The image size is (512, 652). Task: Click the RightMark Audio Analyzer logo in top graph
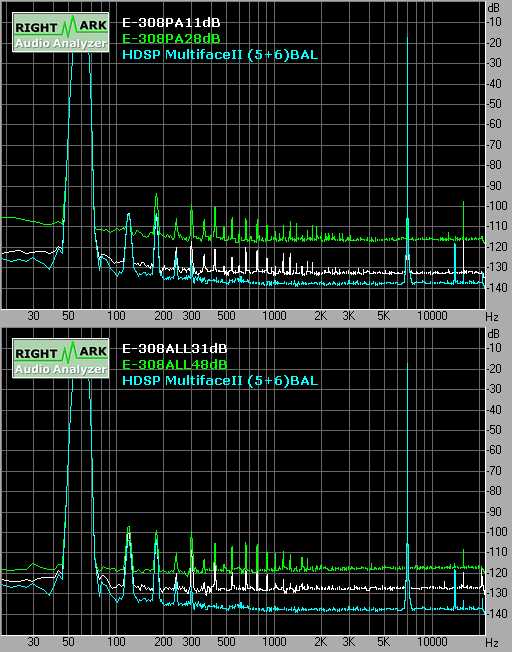pos(61,32)
